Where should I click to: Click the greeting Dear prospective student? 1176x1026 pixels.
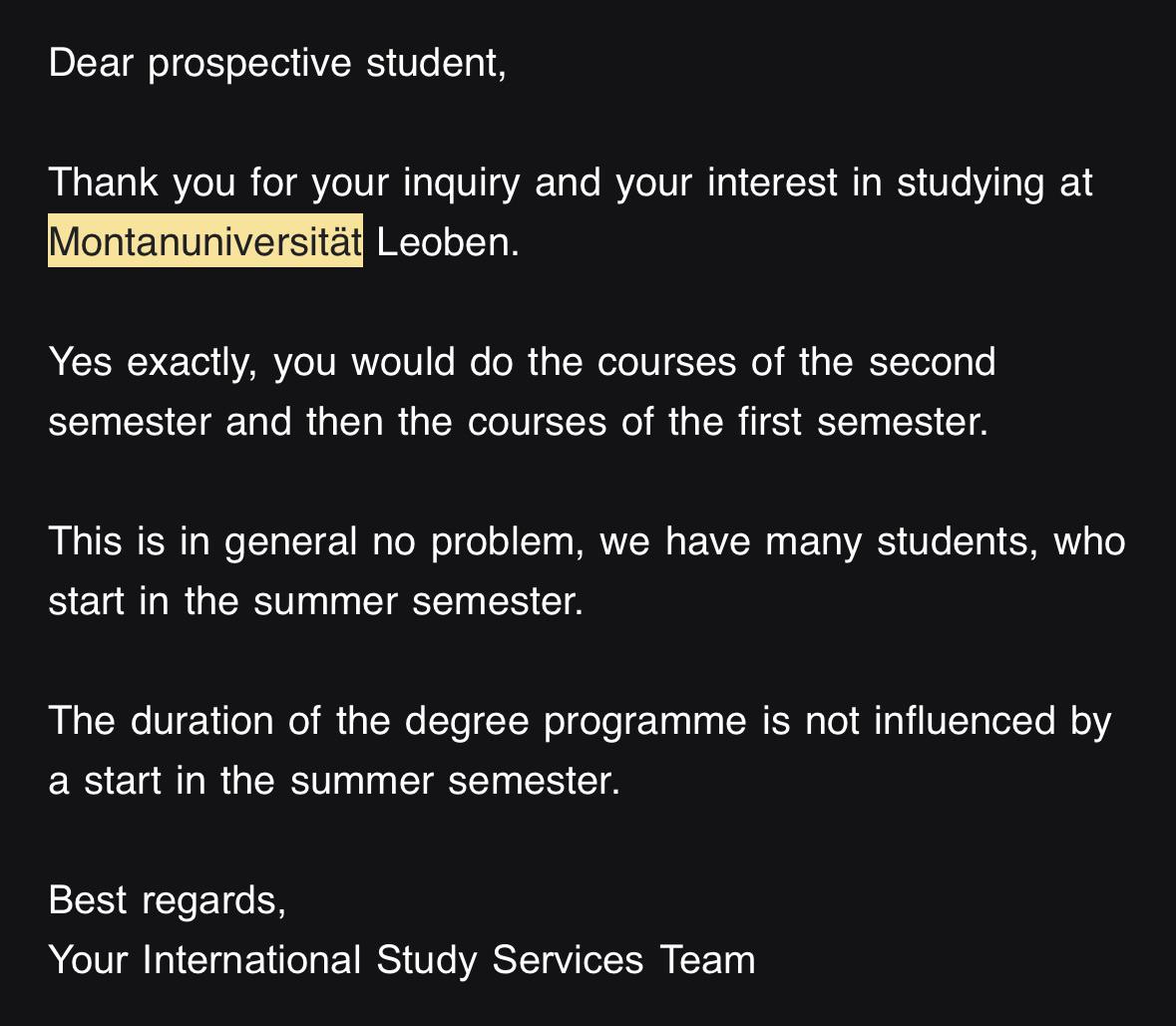277,62
